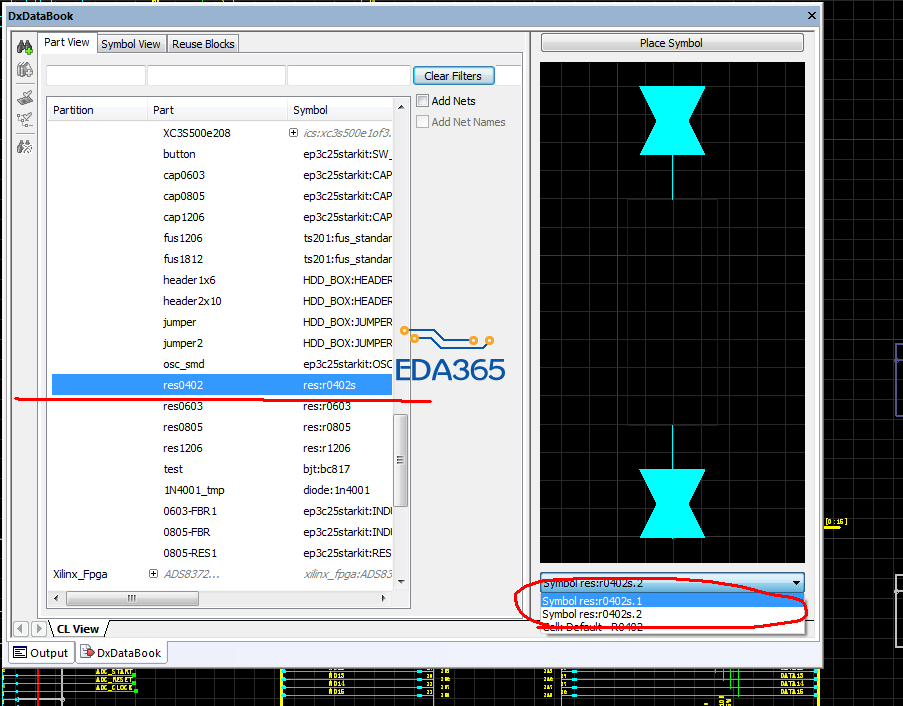
Task: Click the Part column header
Action: coord(217,110)
